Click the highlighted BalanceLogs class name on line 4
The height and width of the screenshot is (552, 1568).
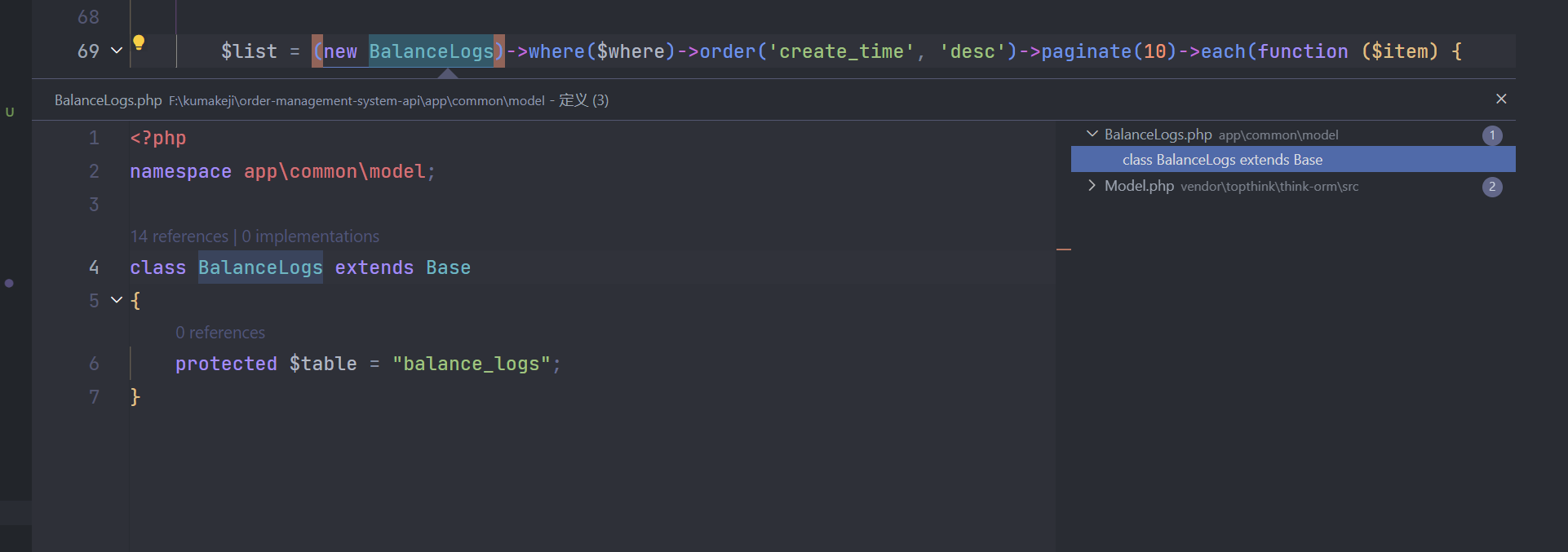(260, 267)
